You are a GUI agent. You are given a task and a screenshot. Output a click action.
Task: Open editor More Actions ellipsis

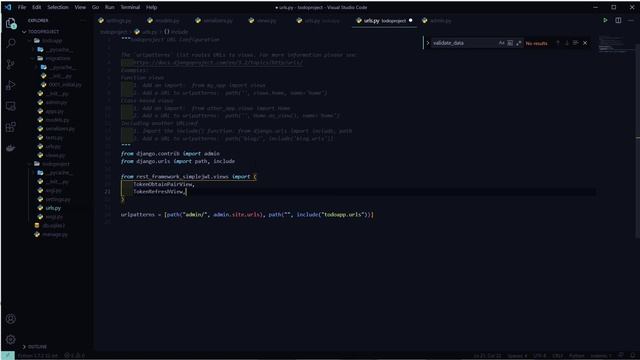pyautogui.click(x=631, y=20)
